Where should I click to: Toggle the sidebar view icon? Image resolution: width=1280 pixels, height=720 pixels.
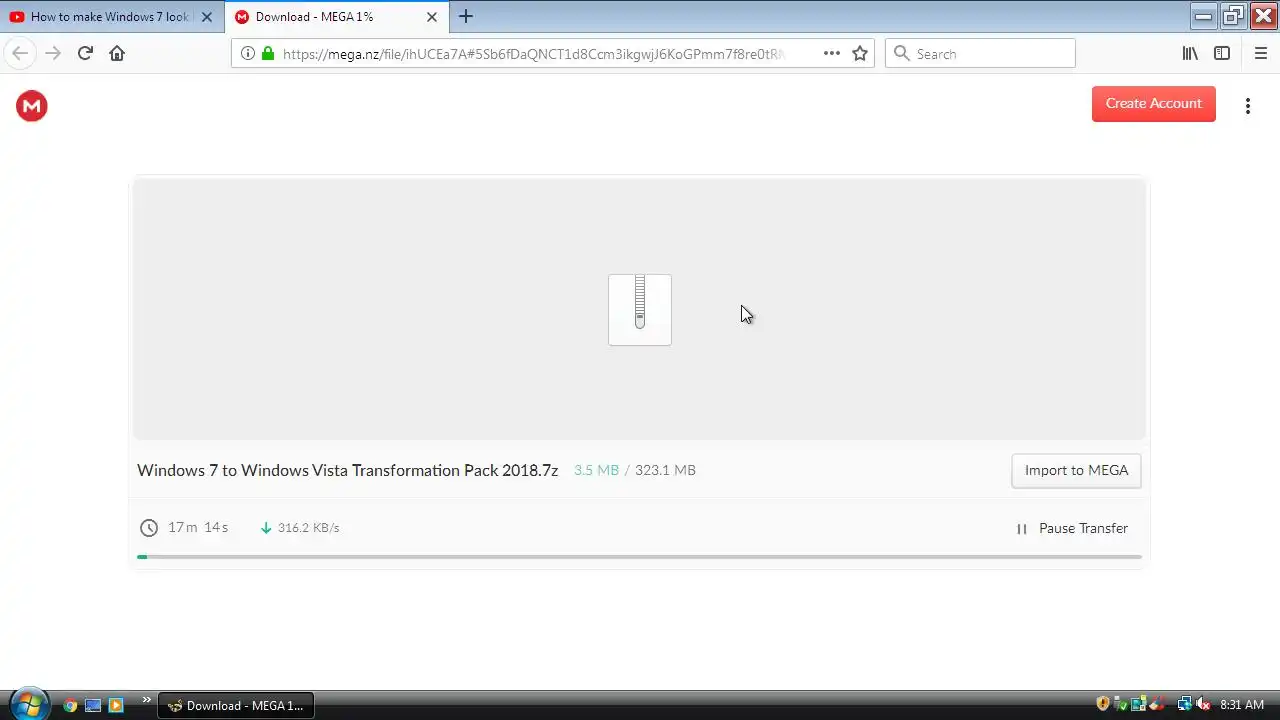click(1222, 54)
